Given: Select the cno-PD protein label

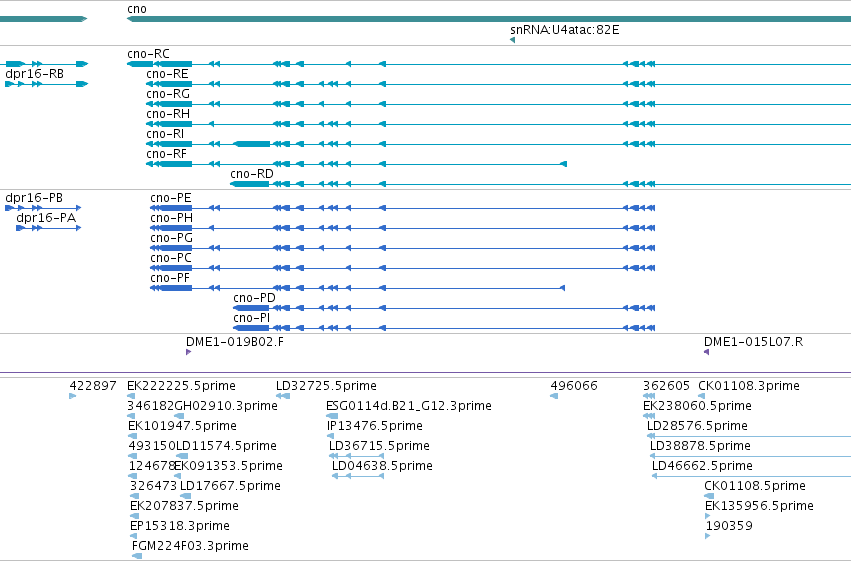Looking at the screenshot, I should [x=255, y=298].
